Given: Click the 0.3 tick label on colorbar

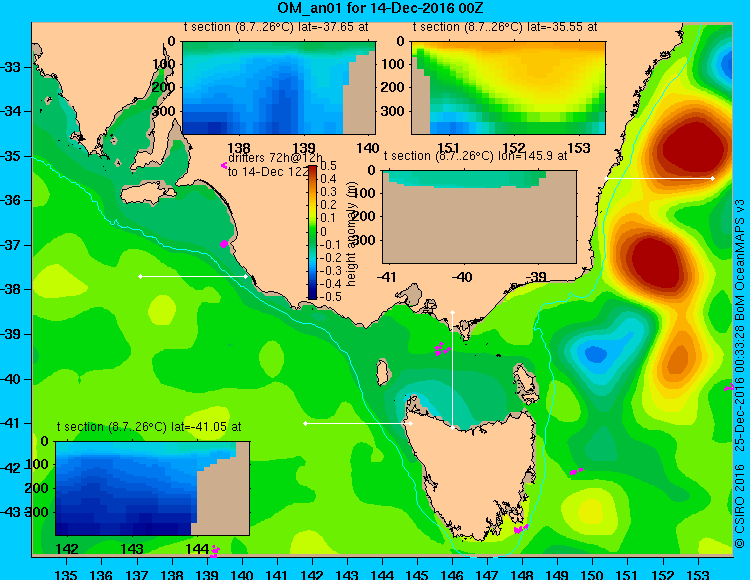Looking at the screenshot, I should pyautogui.click(x=328, y=192).
